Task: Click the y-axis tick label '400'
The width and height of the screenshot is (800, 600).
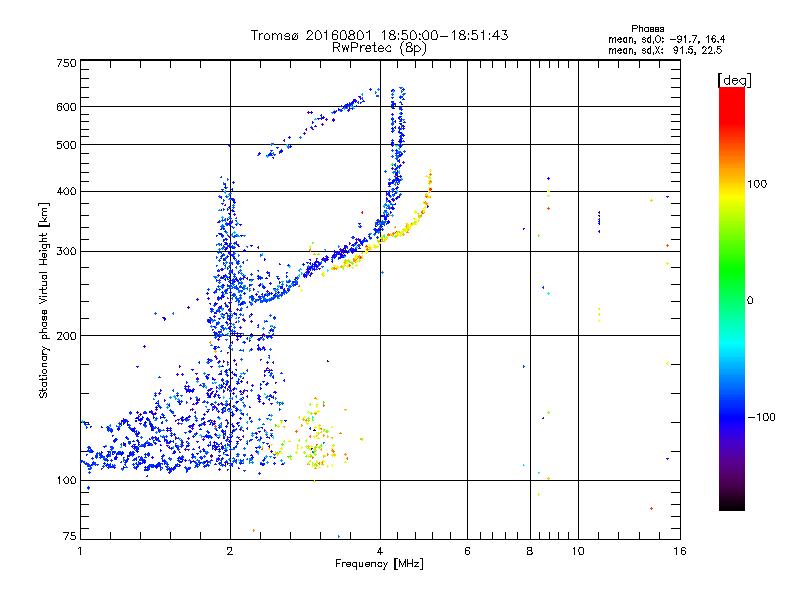Action: coord(66,192)
